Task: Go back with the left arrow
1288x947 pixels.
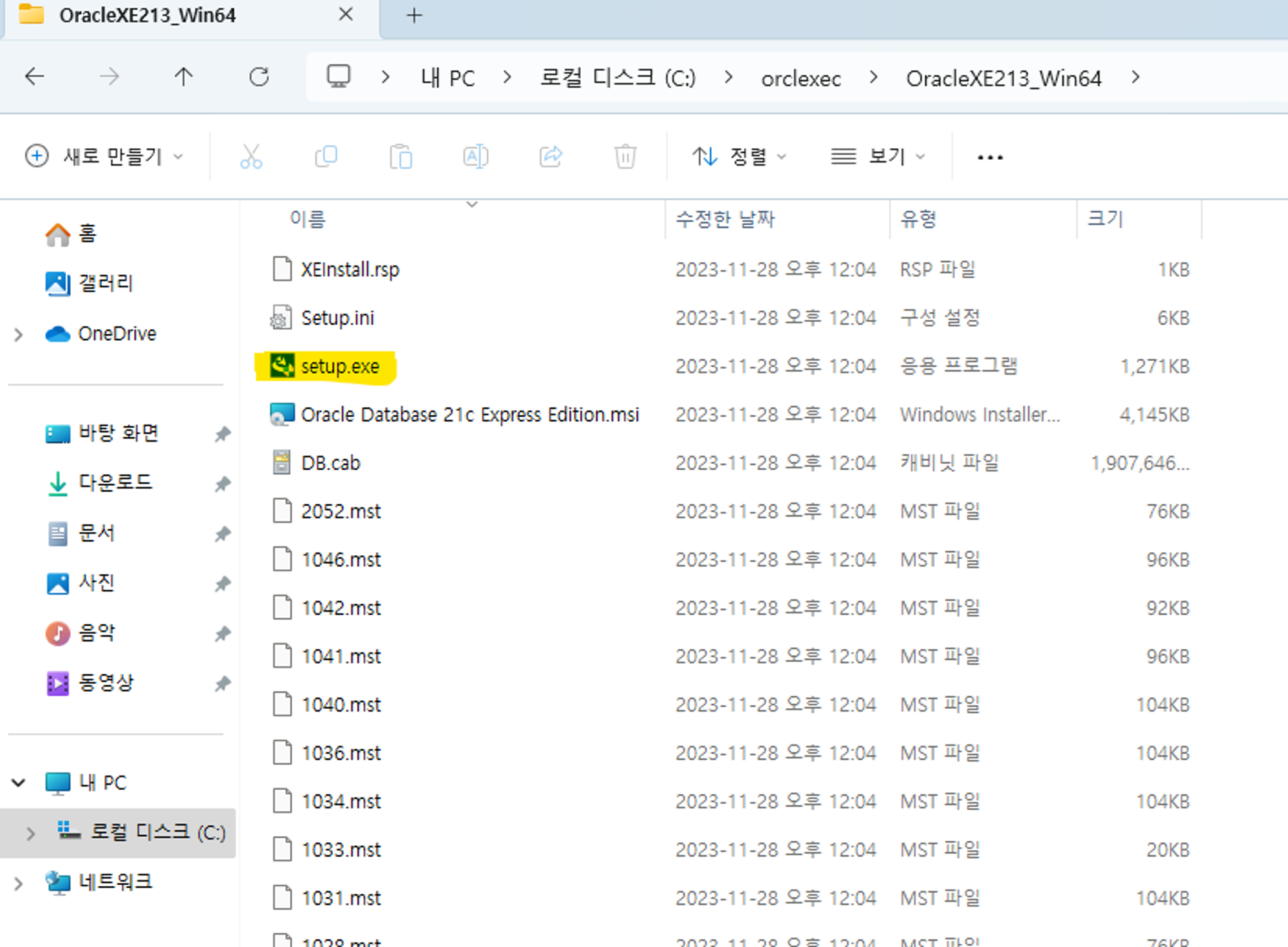Action: click(34, 77)
